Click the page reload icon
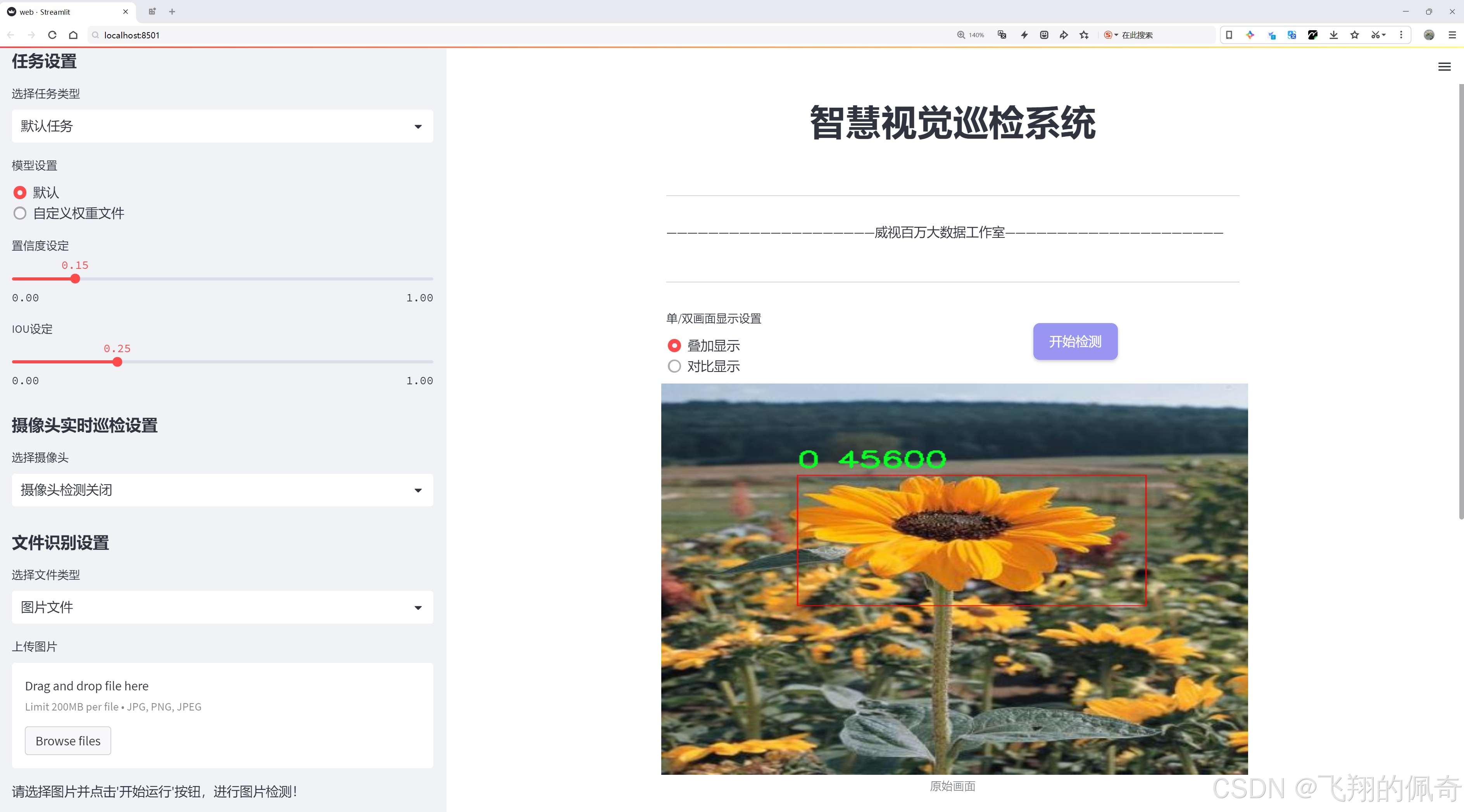This screenshot has width=1464, height=812. click(x=52, y=34)
